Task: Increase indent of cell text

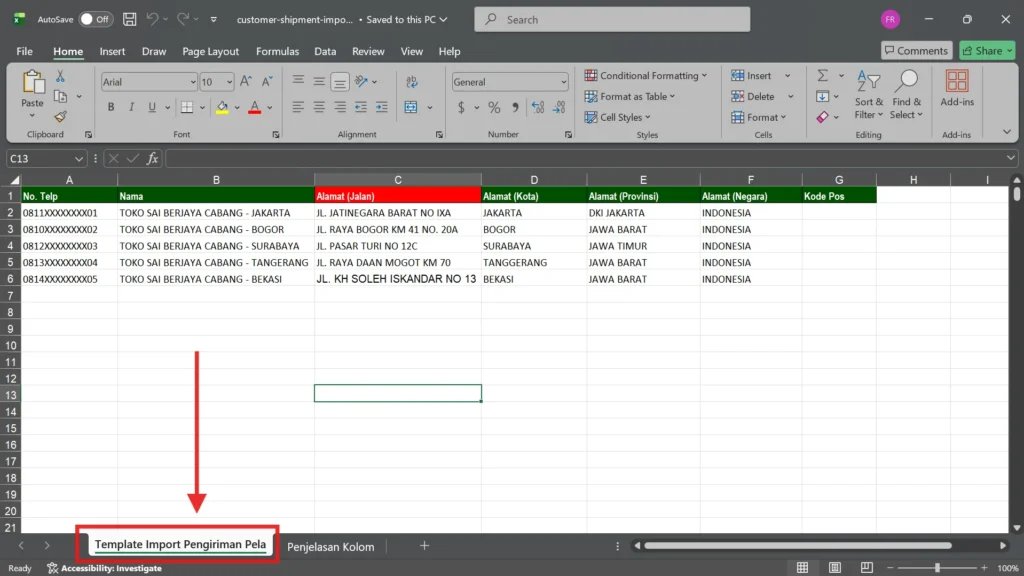Action: 382,107
